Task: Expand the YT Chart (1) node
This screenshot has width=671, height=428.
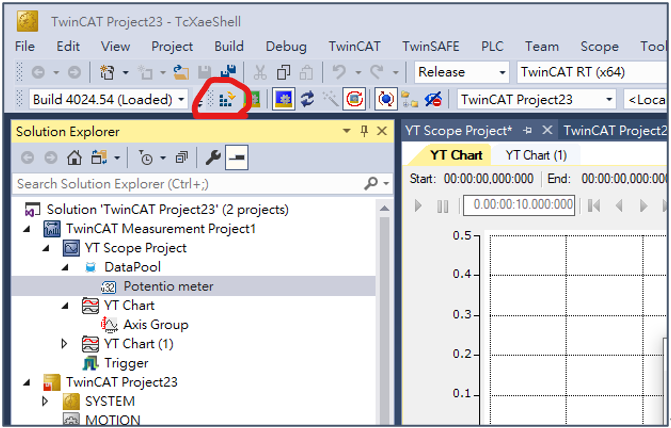Action: tap(64, 344)
